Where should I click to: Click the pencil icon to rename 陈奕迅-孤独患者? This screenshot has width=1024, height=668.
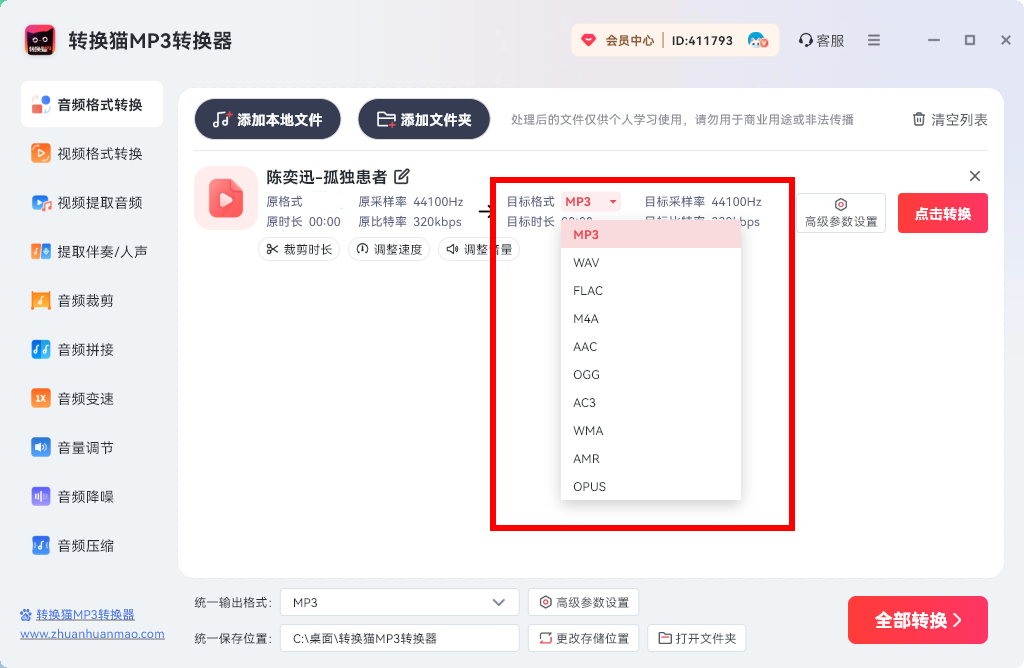(x=401, y=175)
